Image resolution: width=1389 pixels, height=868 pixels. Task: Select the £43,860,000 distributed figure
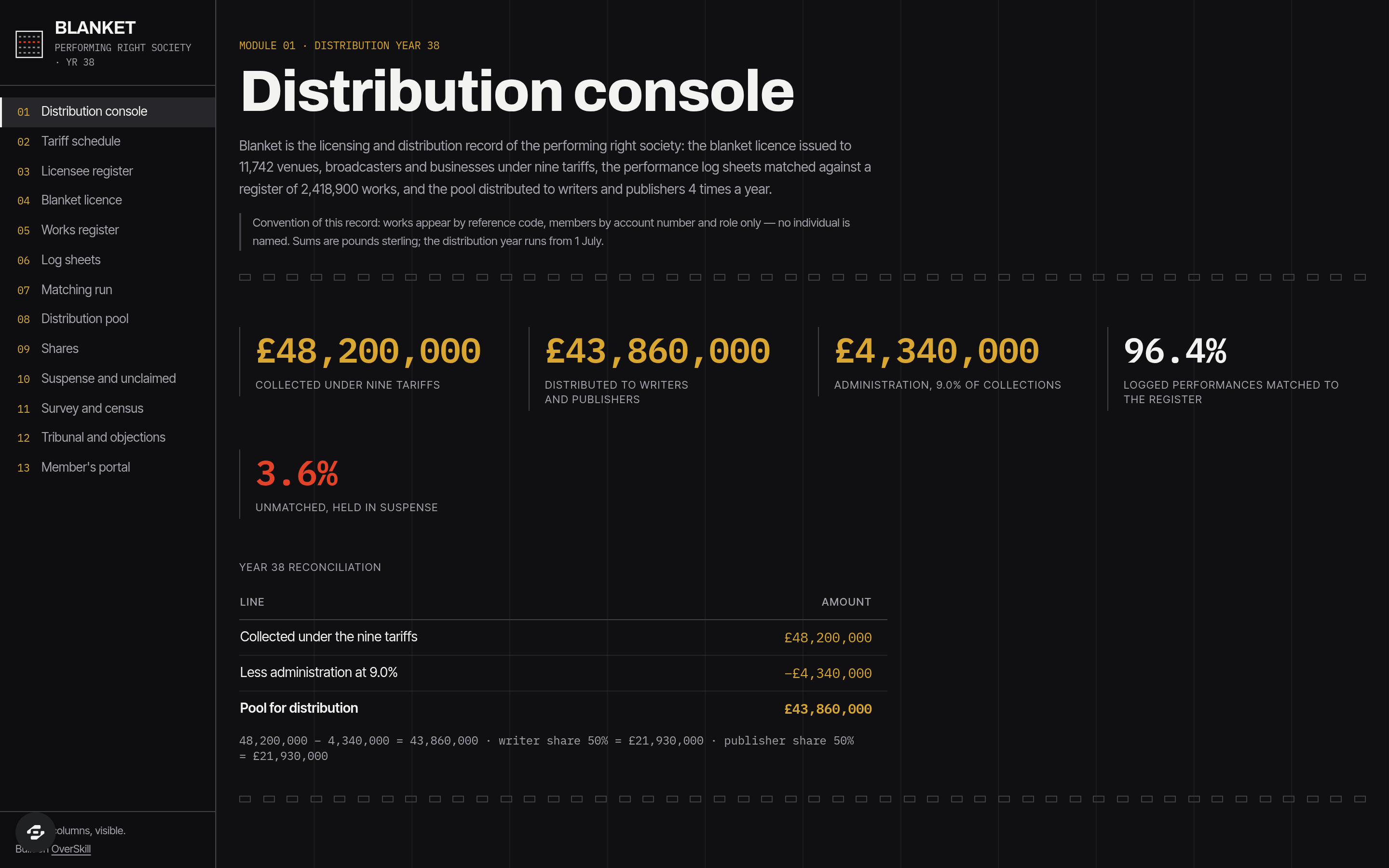tap(658, 351)
